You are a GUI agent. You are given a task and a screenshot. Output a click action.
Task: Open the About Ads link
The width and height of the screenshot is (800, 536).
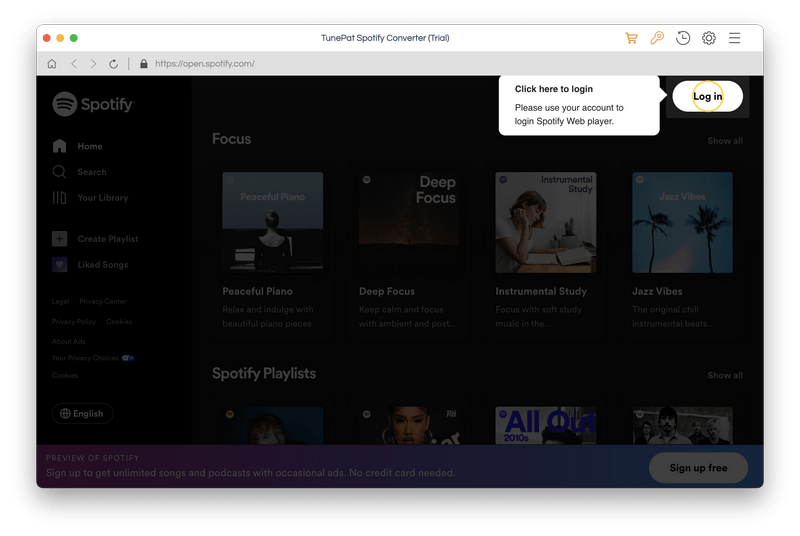68,341
